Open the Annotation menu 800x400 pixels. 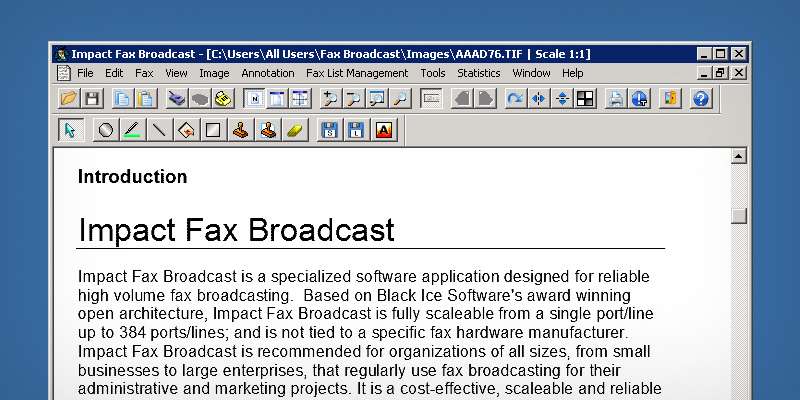pyautogui.click(x=268, y=73)
